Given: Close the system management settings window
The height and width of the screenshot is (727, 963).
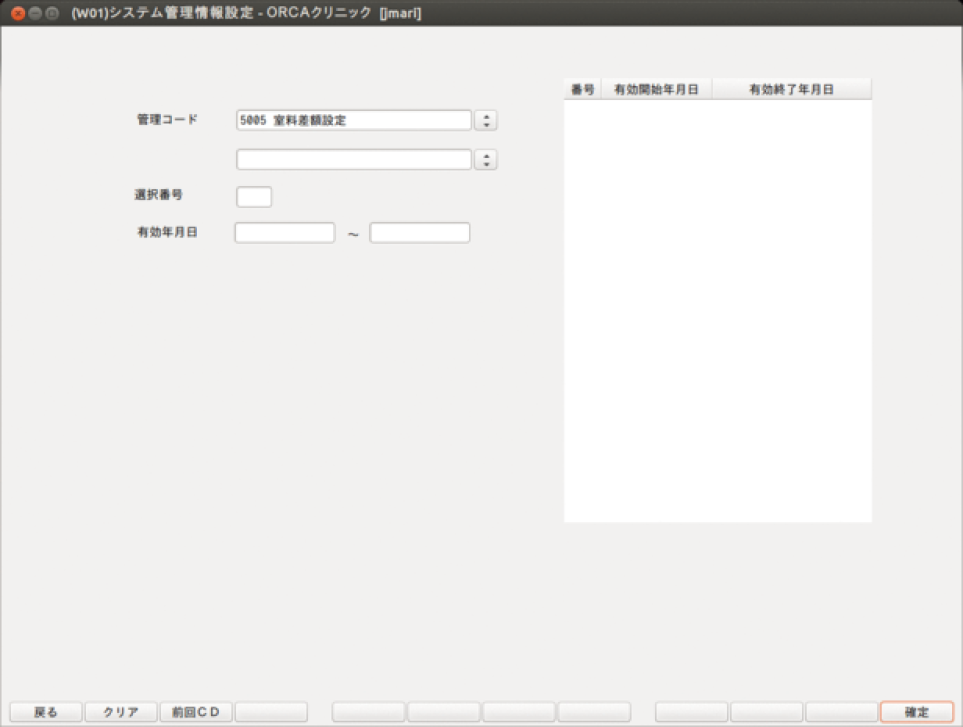Looking at the screenshot, I should [x=18, y=13].
